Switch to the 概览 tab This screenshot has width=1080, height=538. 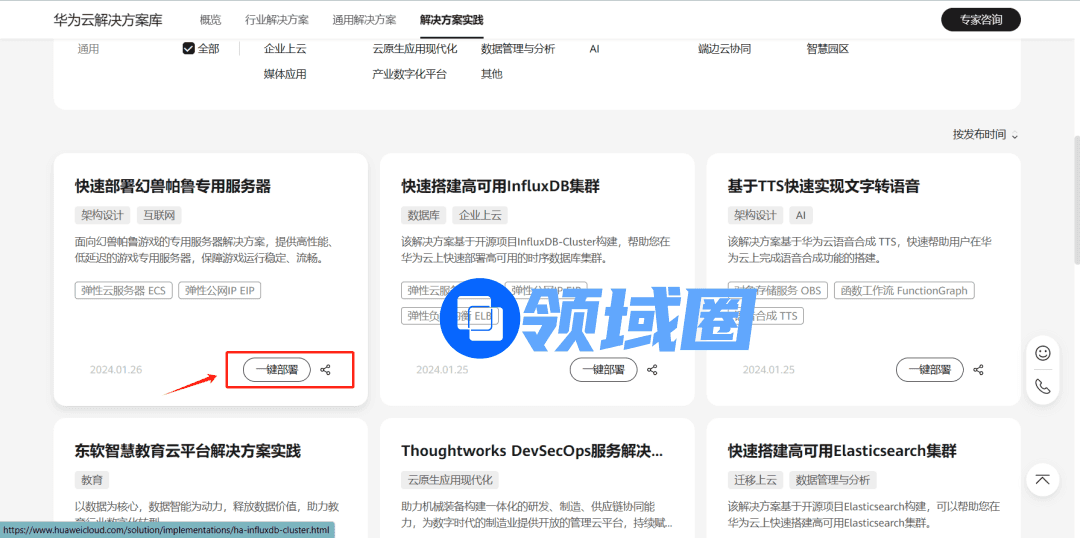tap(210, 20)
